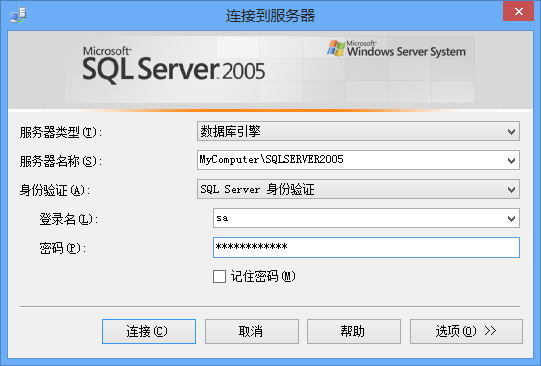Click the server connection icon in title bar
Image resolution: width=541 pixels, height=366 pixels.
pos(18,16)
